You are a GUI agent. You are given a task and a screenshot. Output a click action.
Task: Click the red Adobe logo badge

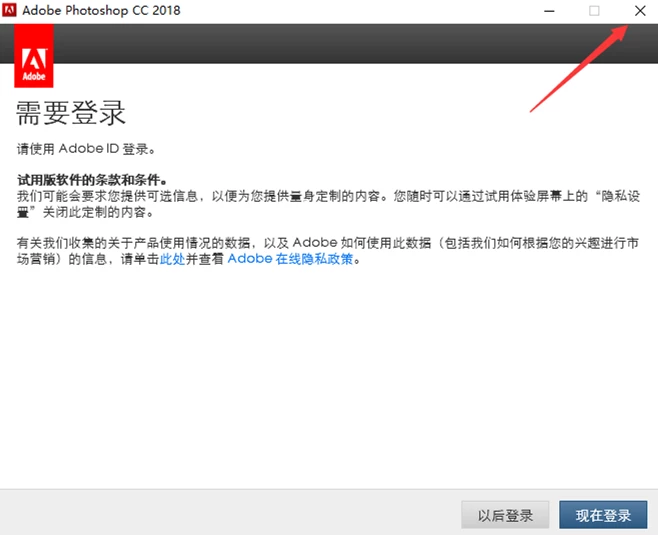(34, 56)
